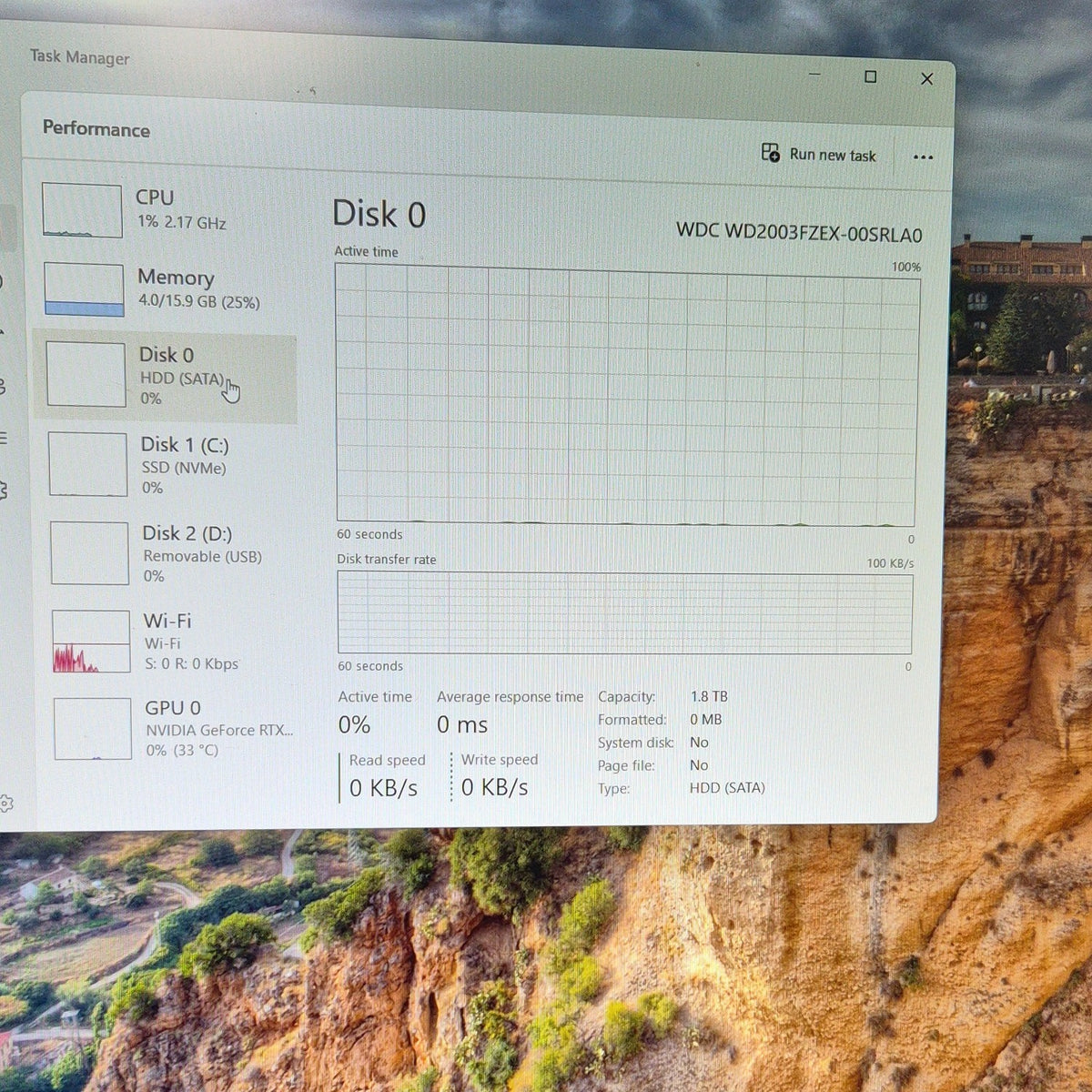Click the large Active time graph

tap(628, 396)
